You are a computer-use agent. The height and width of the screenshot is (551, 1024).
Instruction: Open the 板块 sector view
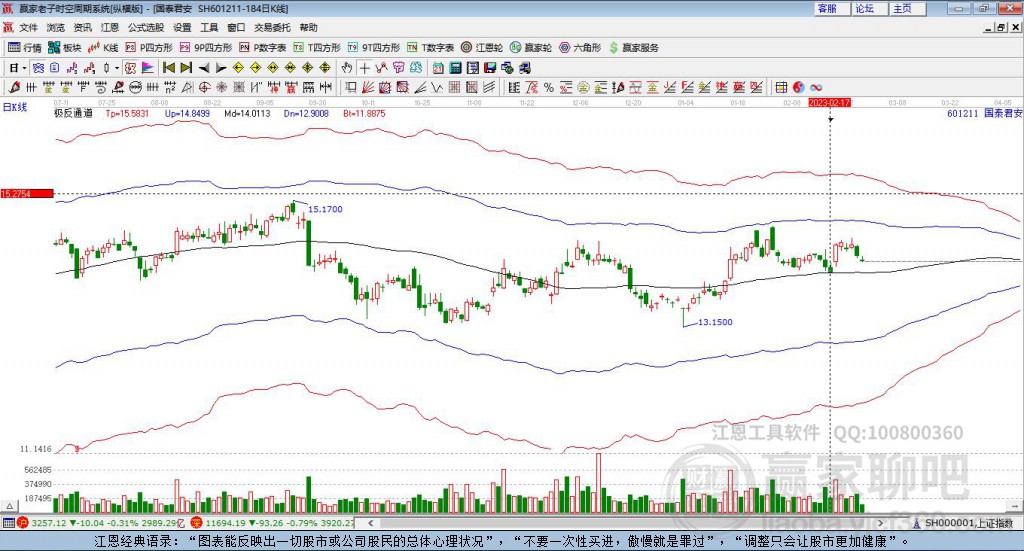(65, 48)
